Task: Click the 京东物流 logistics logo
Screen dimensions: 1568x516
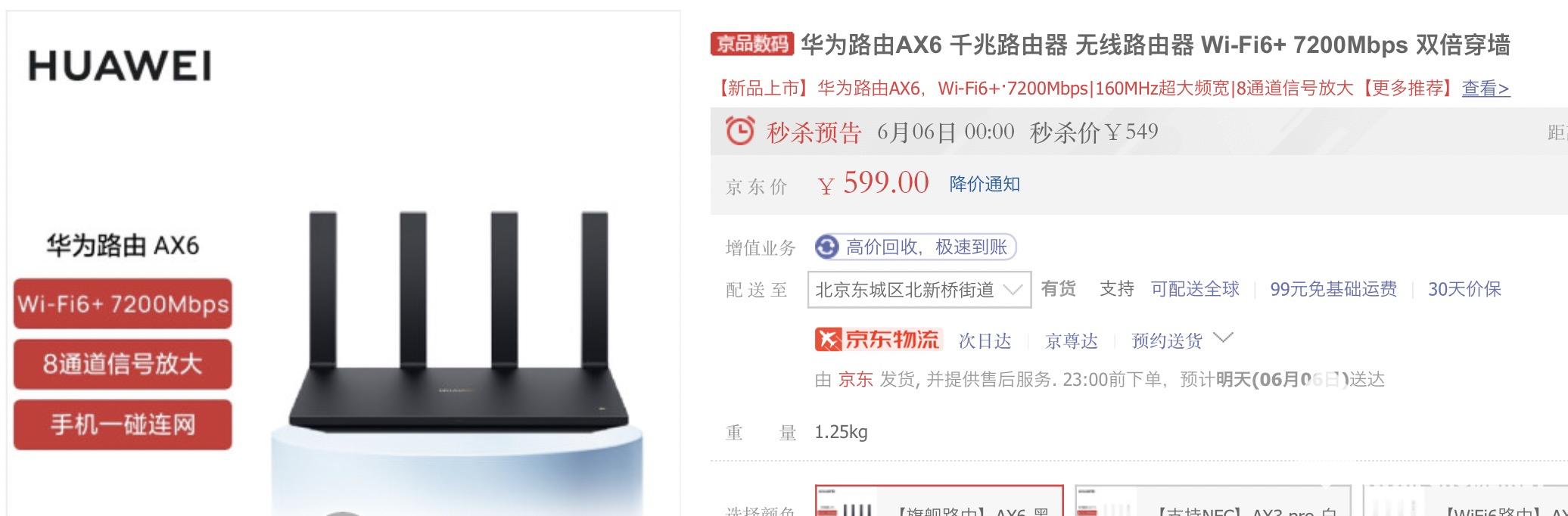Action: coord(878,340)
